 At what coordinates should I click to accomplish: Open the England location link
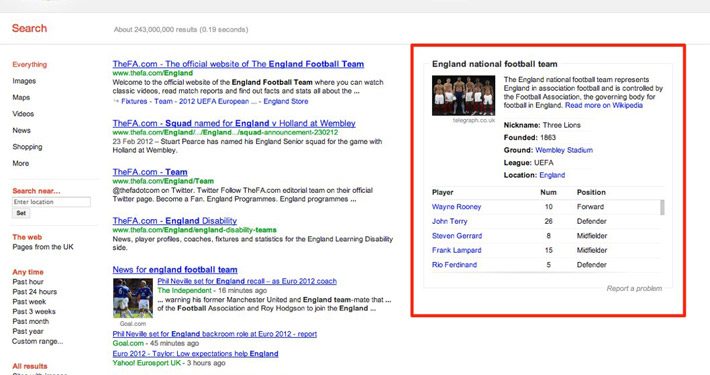552,175
